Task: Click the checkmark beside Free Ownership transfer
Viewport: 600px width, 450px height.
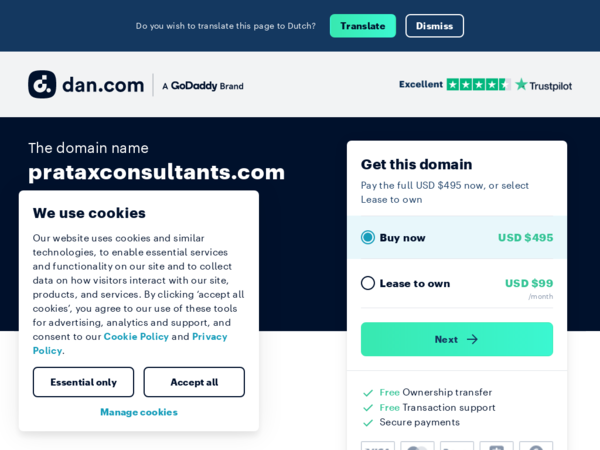Action: click(x=368, y=393)
